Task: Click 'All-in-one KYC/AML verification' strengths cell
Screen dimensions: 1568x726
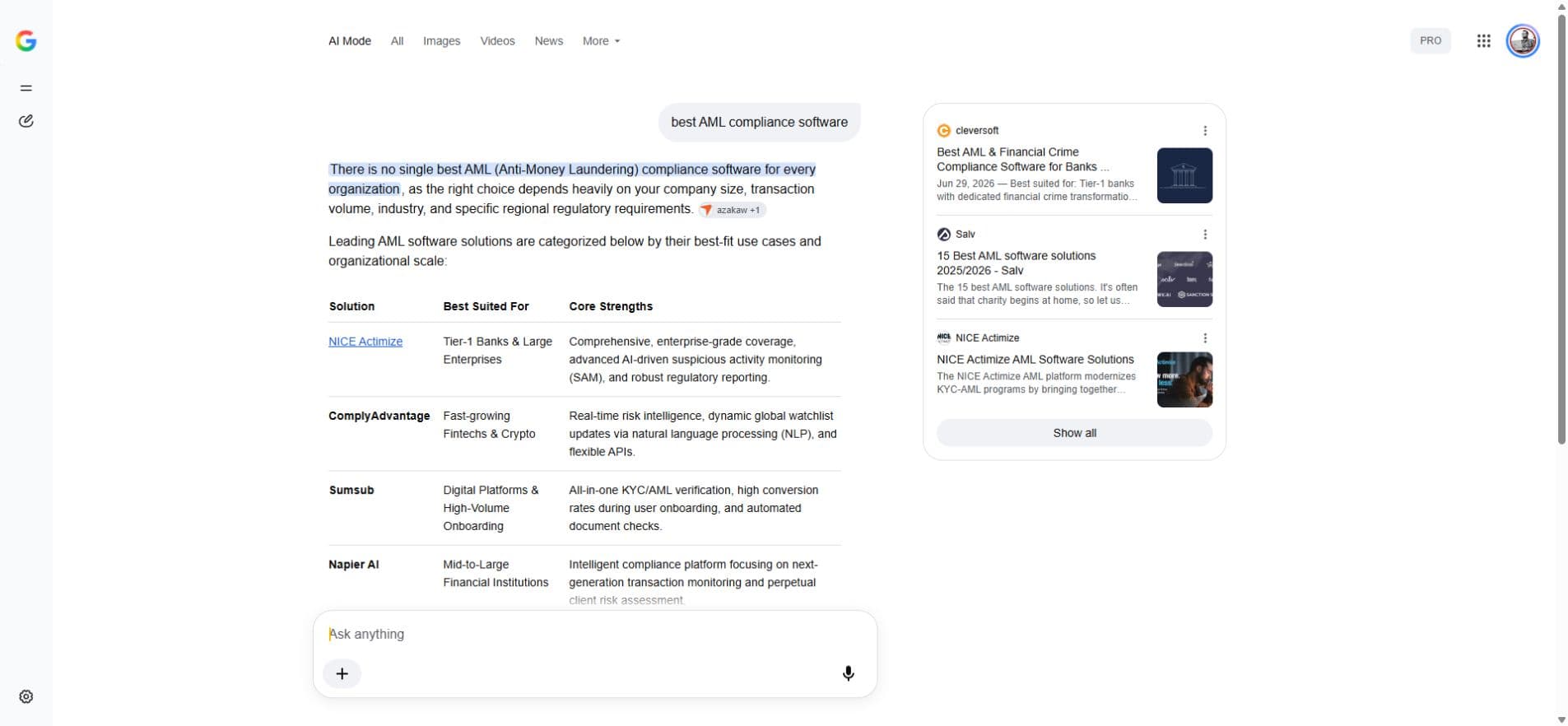Action: tap(693, 508)
